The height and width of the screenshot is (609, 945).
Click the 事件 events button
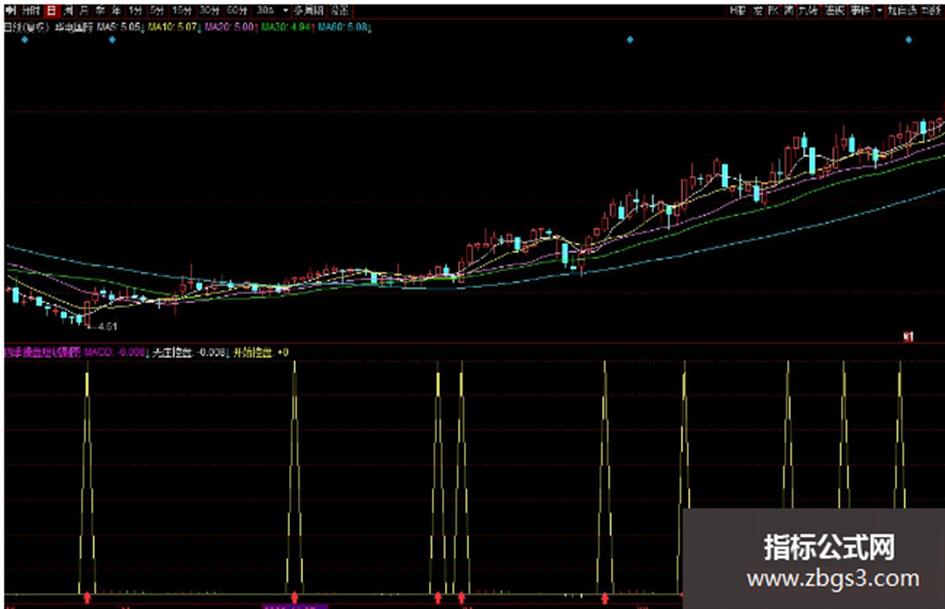[x=859, y=10]
